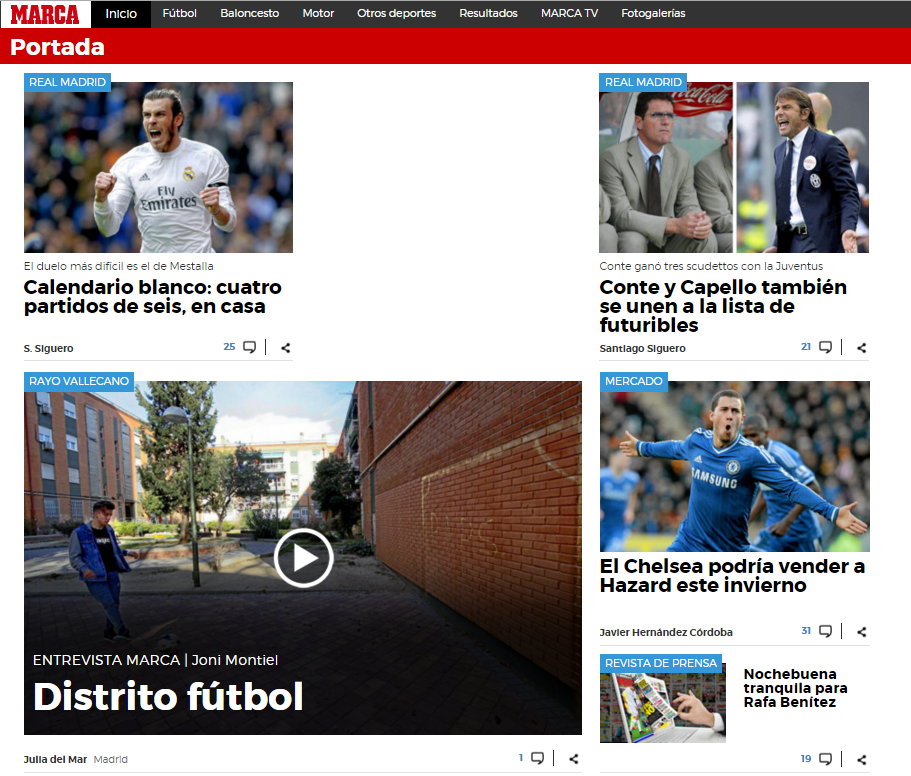Click 'ENTREVISTA MARCA | Joni Montiel' caption
This screenshot has width=911, height=776.
click(156, 660)
